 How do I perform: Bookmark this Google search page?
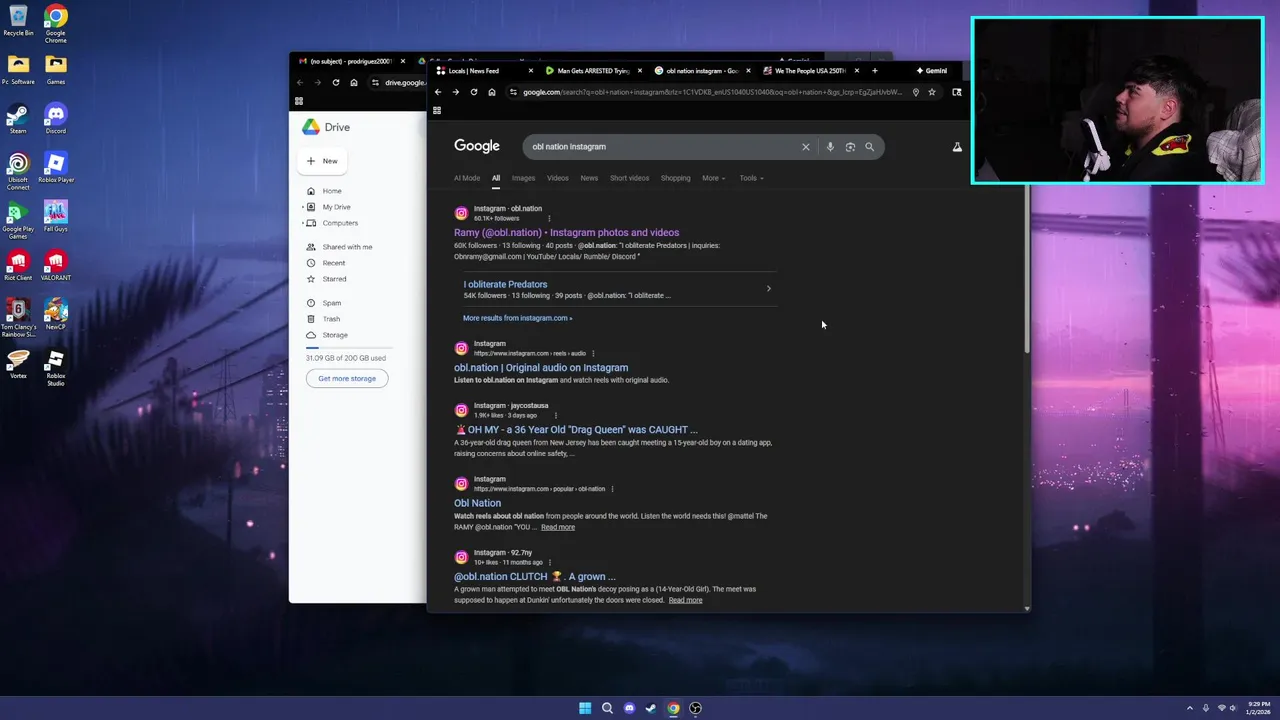click(932, 92)
